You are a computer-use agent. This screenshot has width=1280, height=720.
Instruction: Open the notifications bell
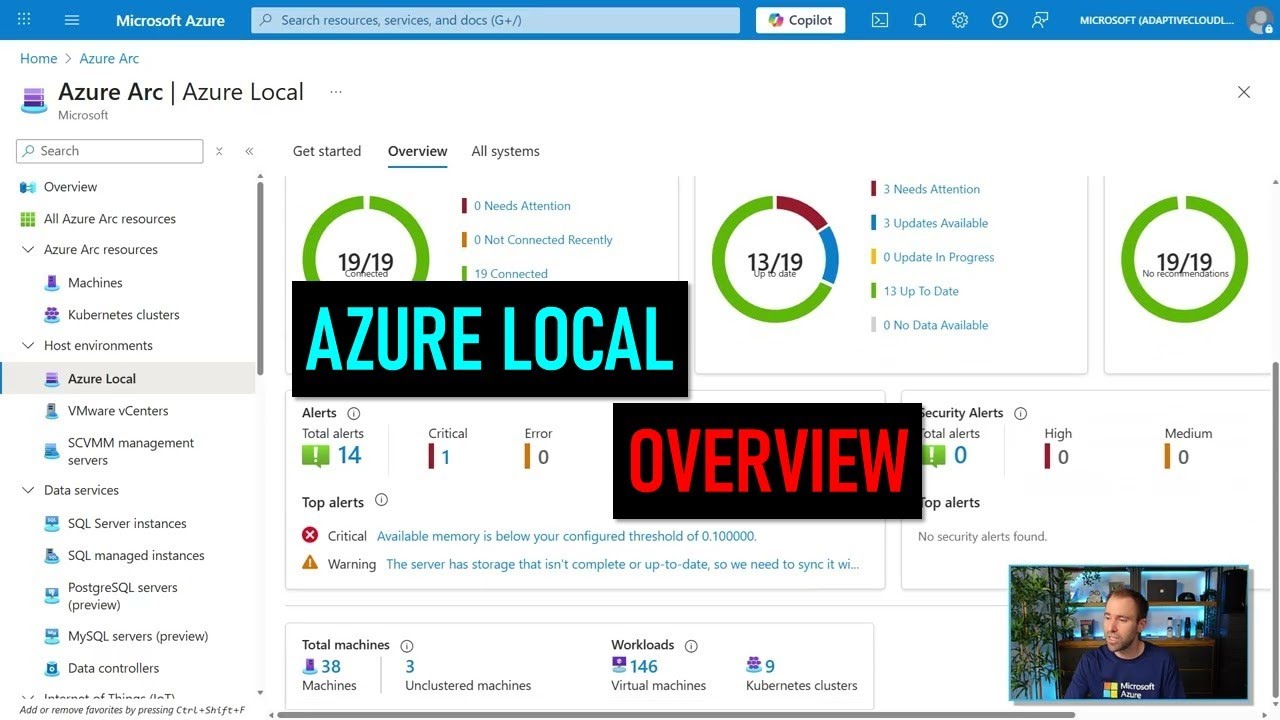point(920,20)
